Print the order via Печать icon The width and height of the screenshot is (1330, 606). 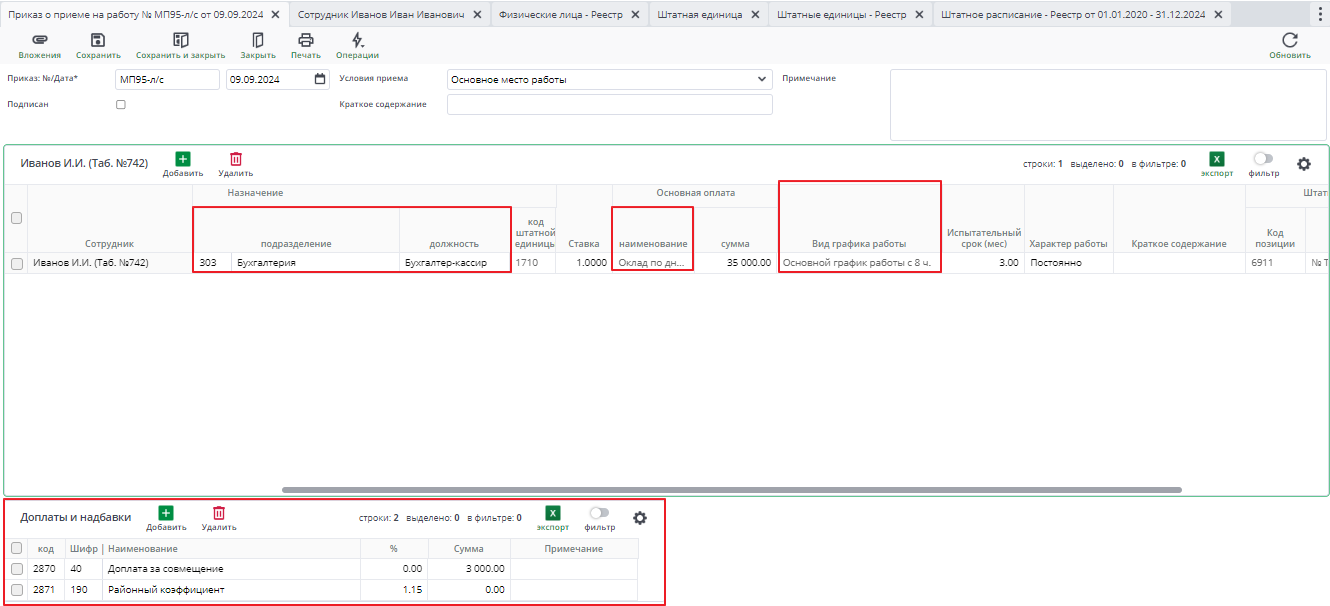pos(306,40)
